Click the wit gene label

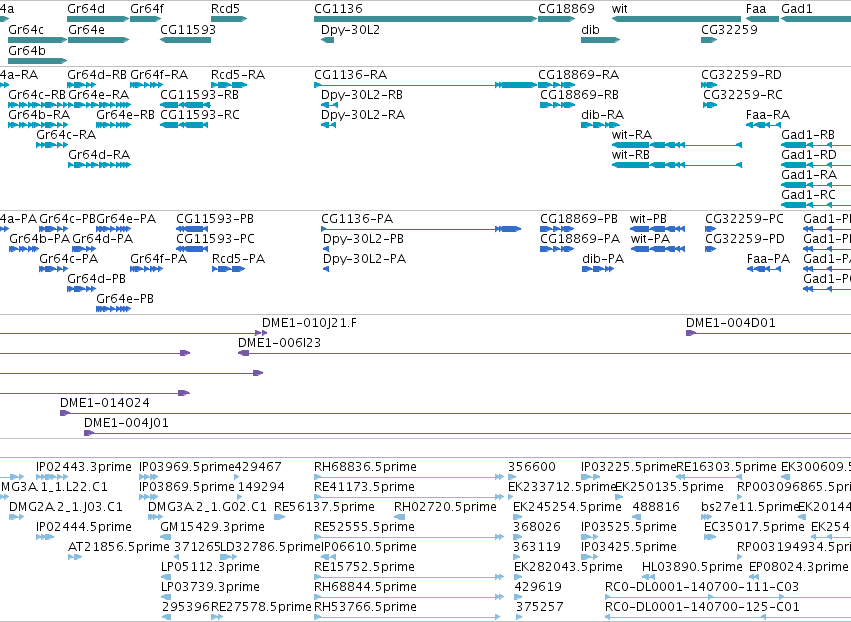point(619,9)
